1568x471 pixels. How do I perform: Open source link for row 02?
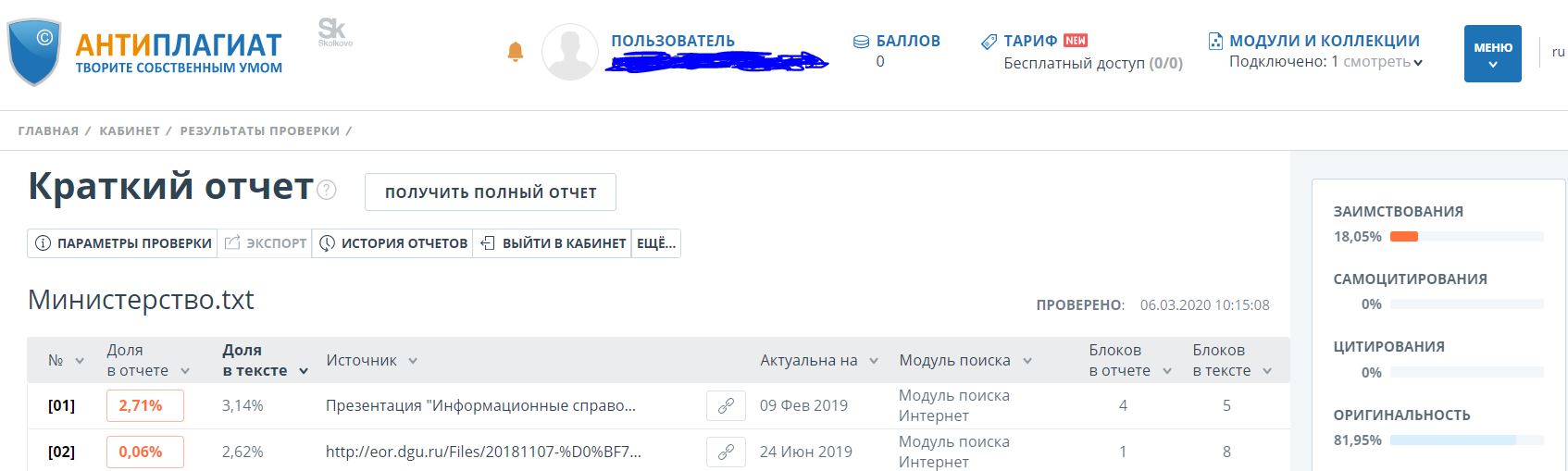coord(726,452)
